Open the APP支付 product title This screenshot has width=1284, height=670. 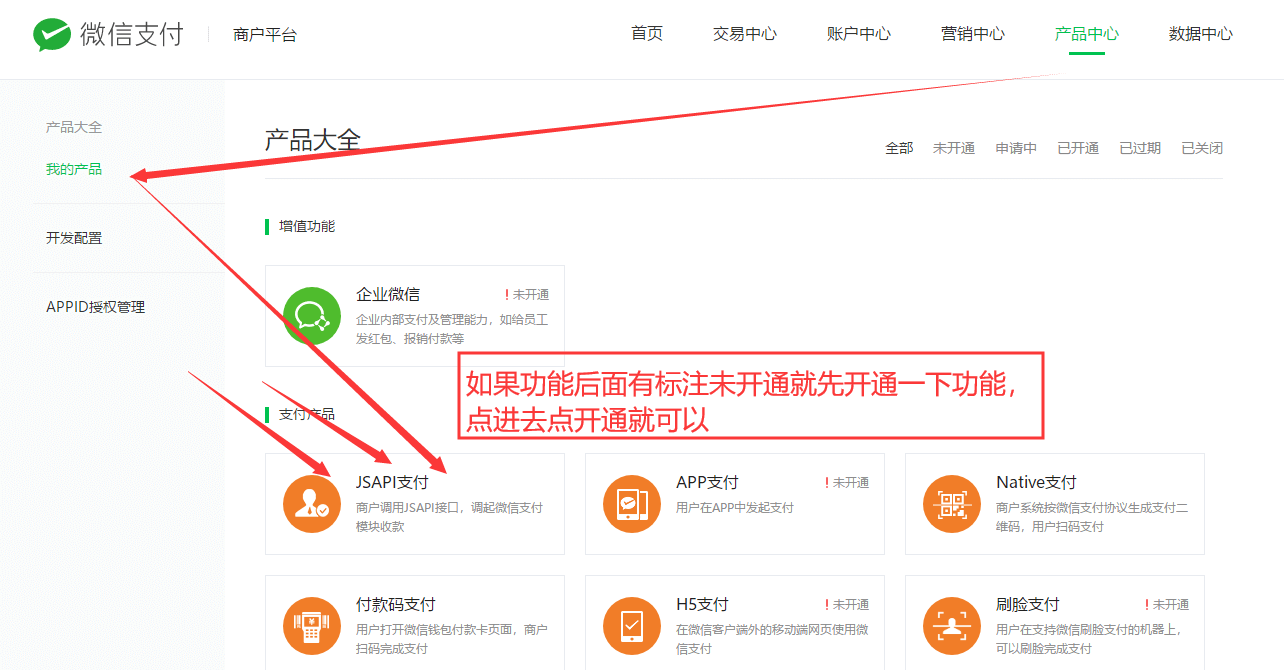point(707,482)
